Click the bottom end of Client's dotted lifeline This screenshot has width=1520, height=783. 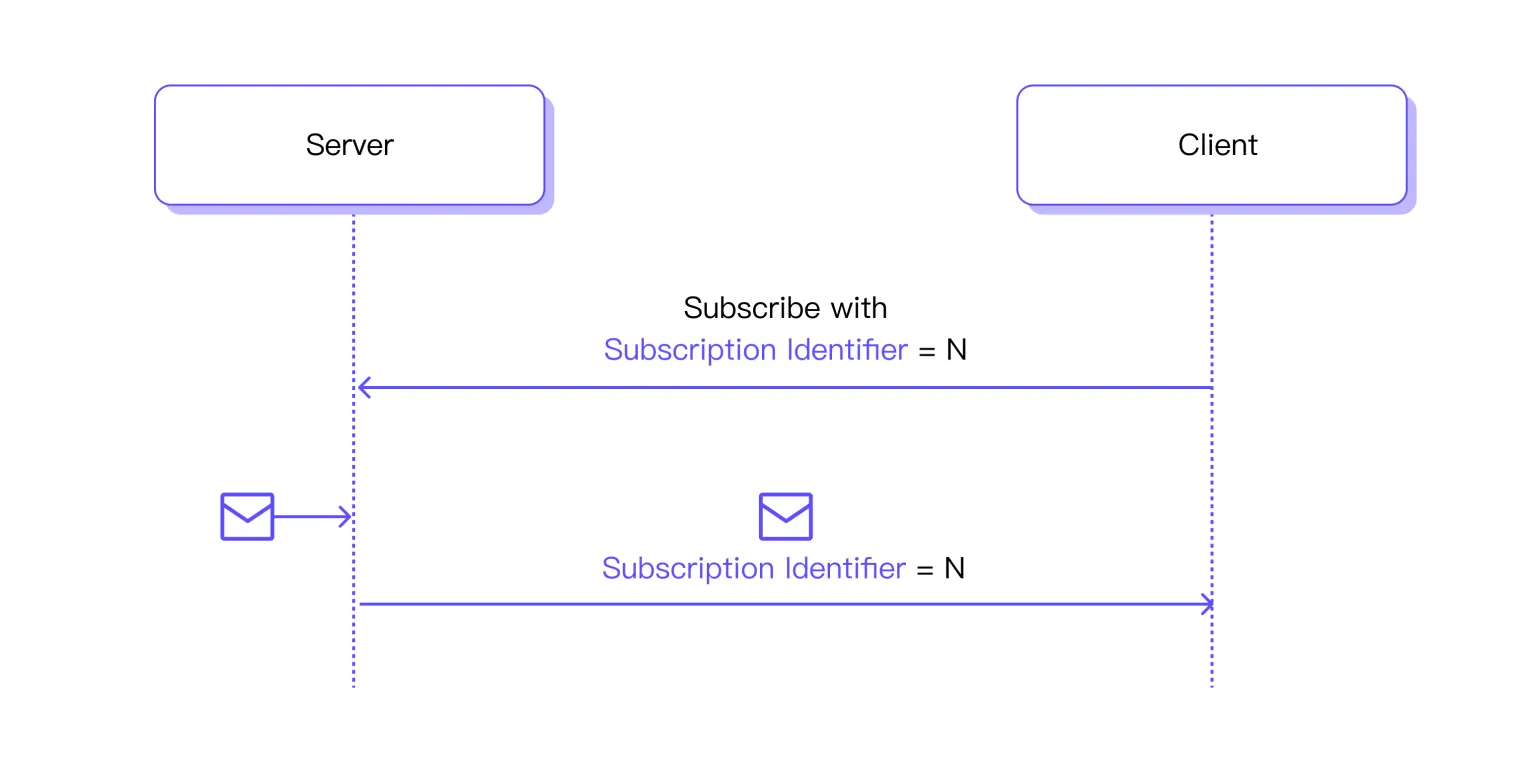1212,682
